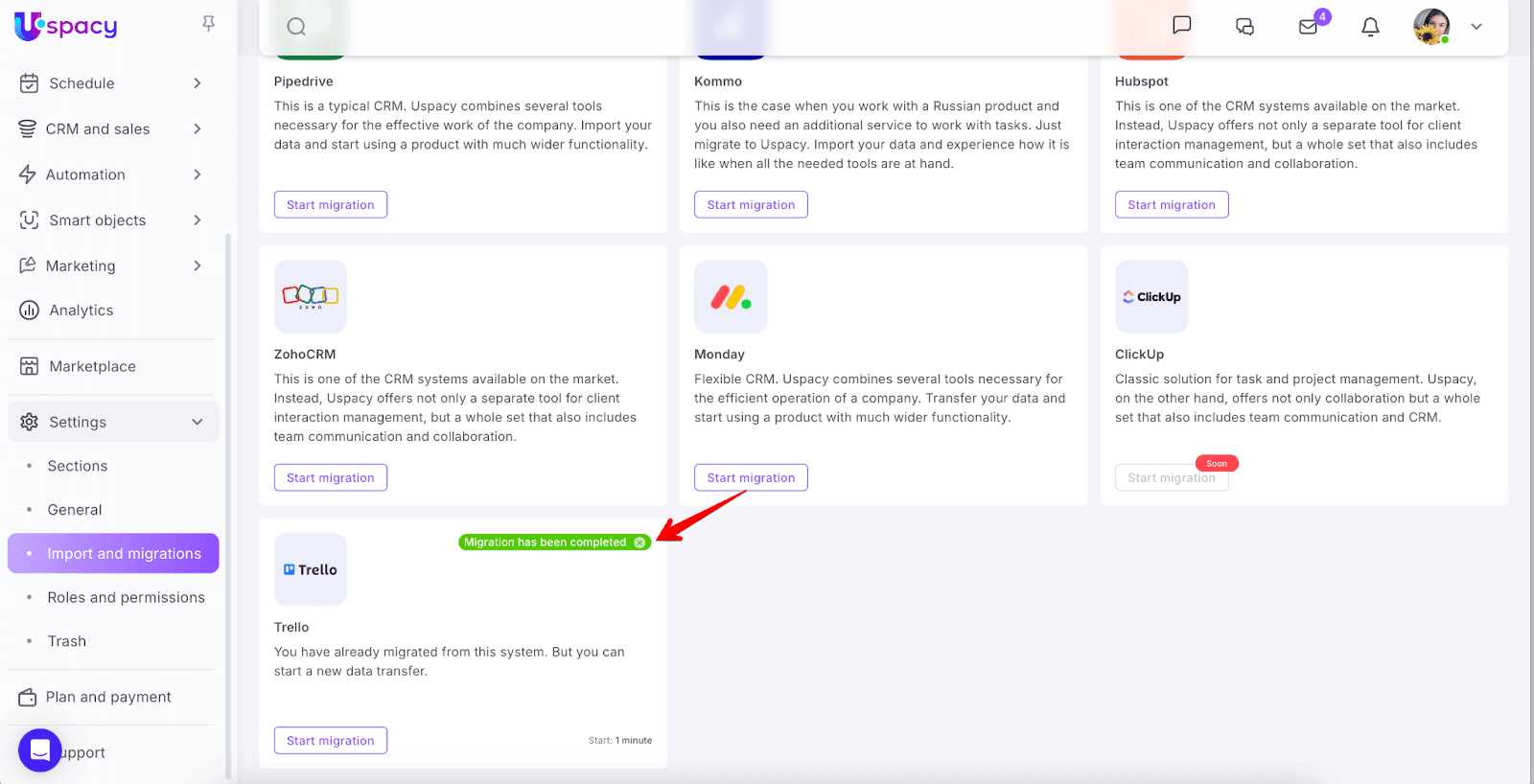The image size is (1534, 784).
Task: Expand the Schedule menu chevron
Action: pyautogui.click(x=198, y=83)
